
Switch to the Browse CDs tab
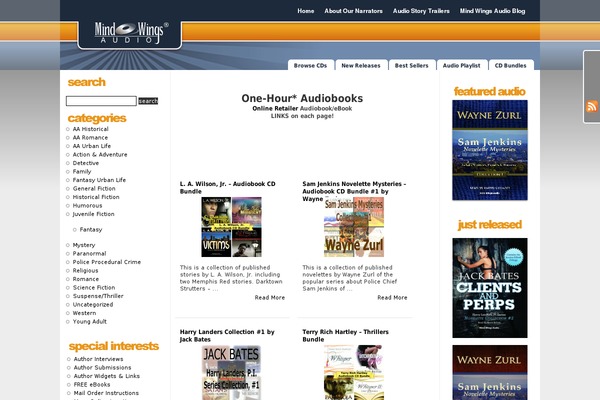pos(311,65)
